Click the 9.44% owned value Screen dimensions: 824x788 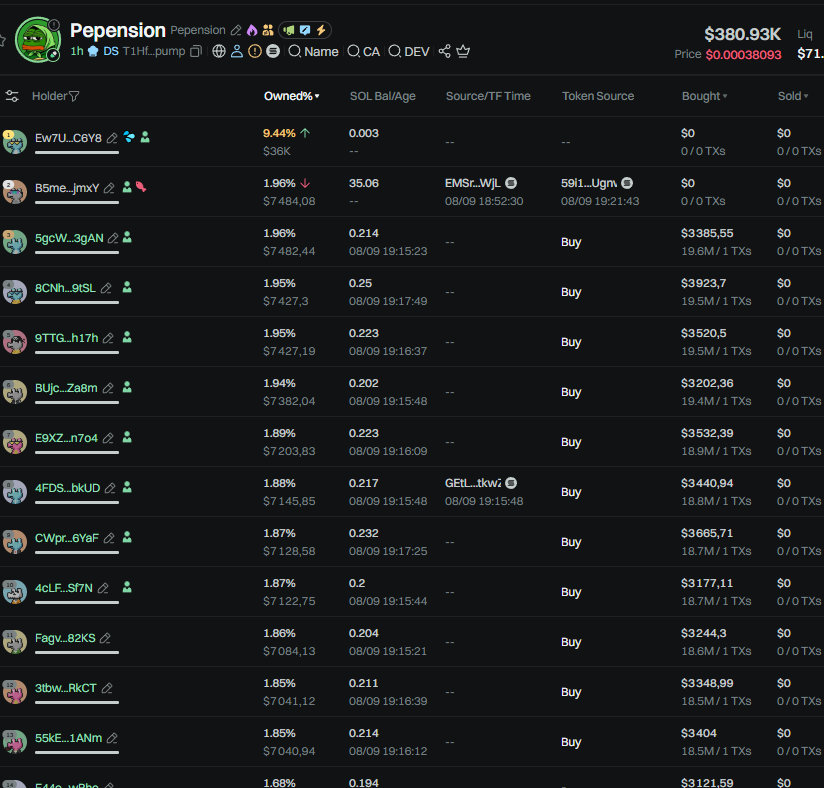[279, 133]
